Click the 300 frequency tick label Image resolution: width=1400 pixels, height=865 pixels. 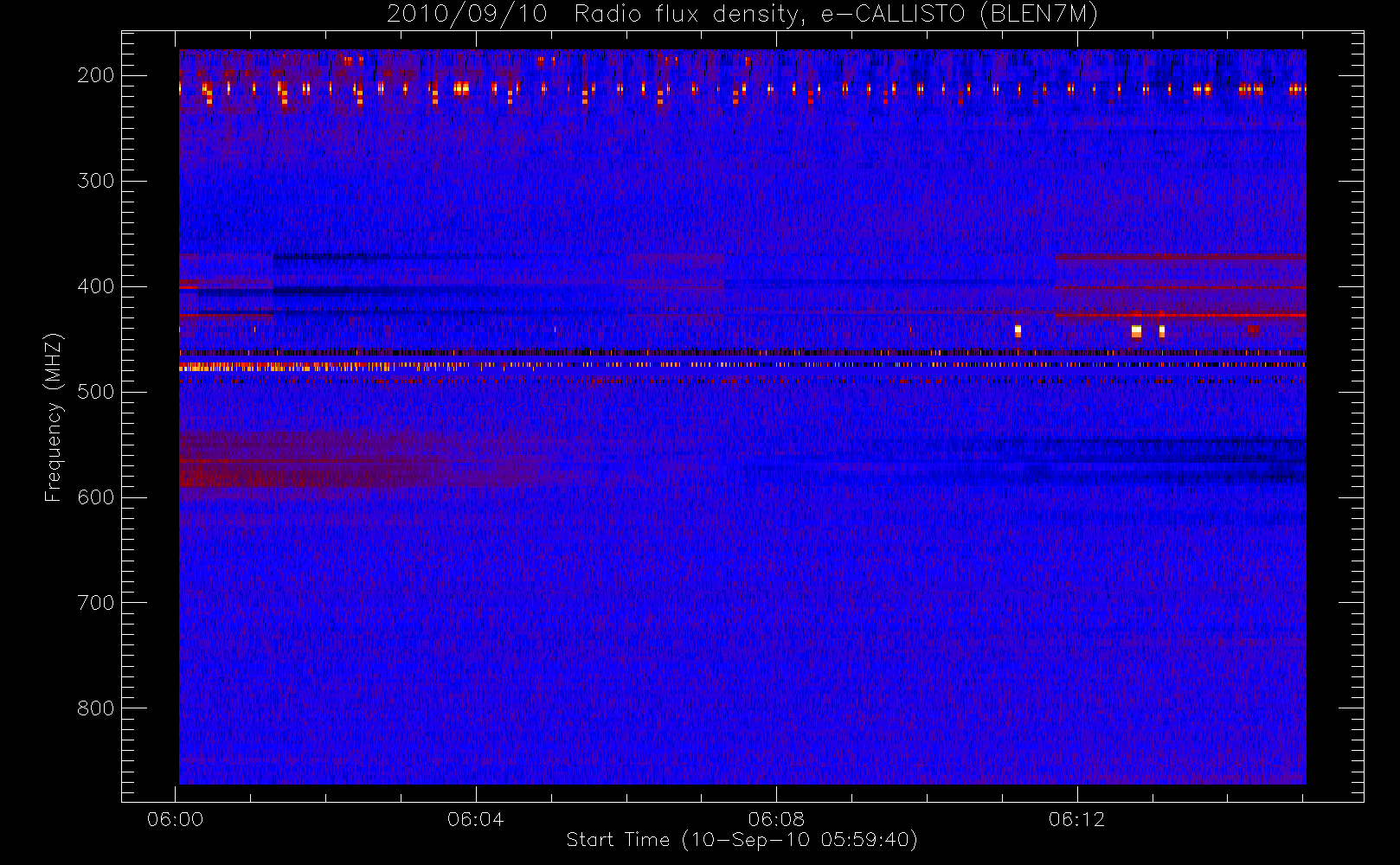(96, 181)
